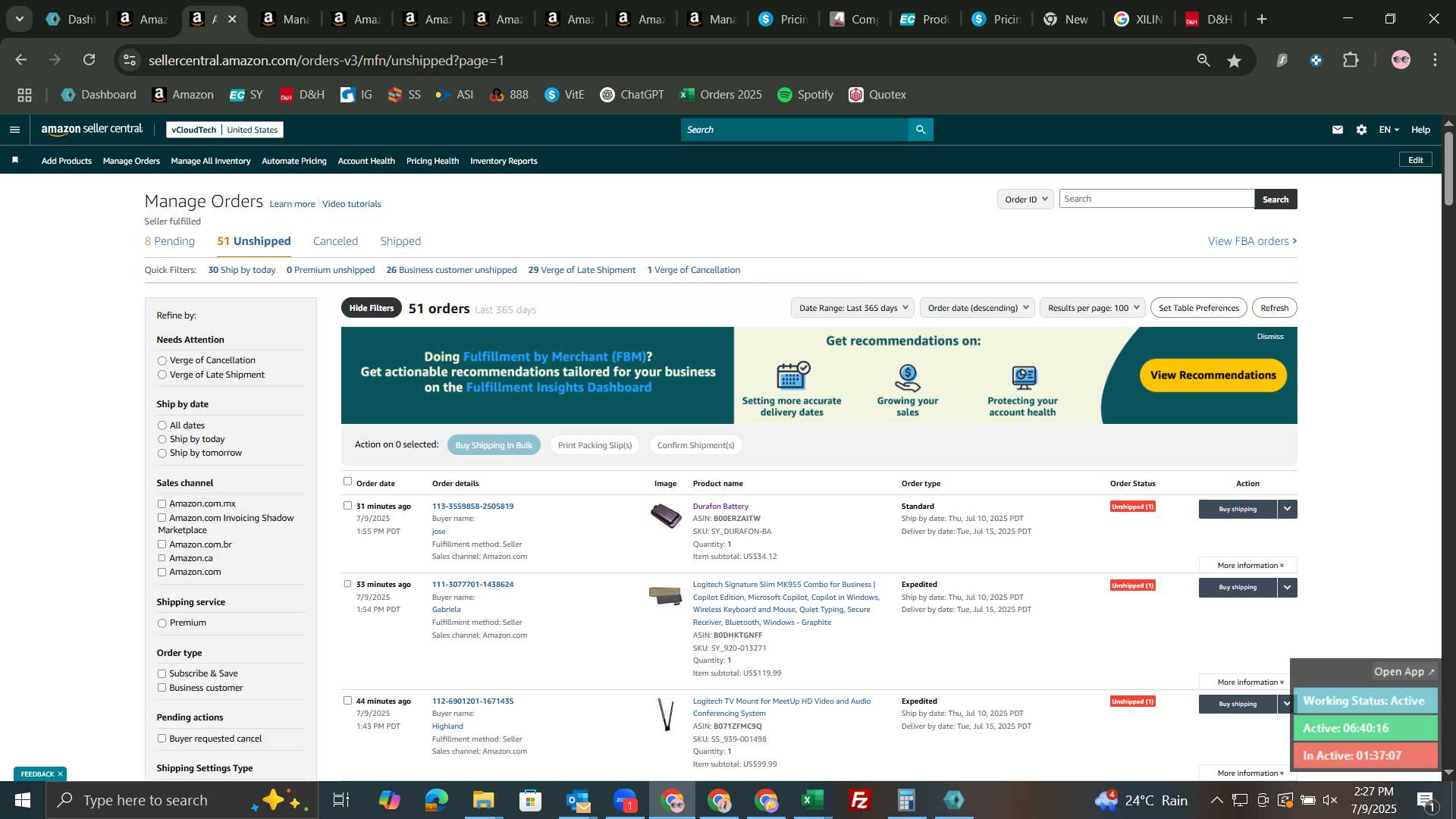The image size is (1456, 819).
Task: Select the Ship by tomorrow radio button
Action: (162, 453)
